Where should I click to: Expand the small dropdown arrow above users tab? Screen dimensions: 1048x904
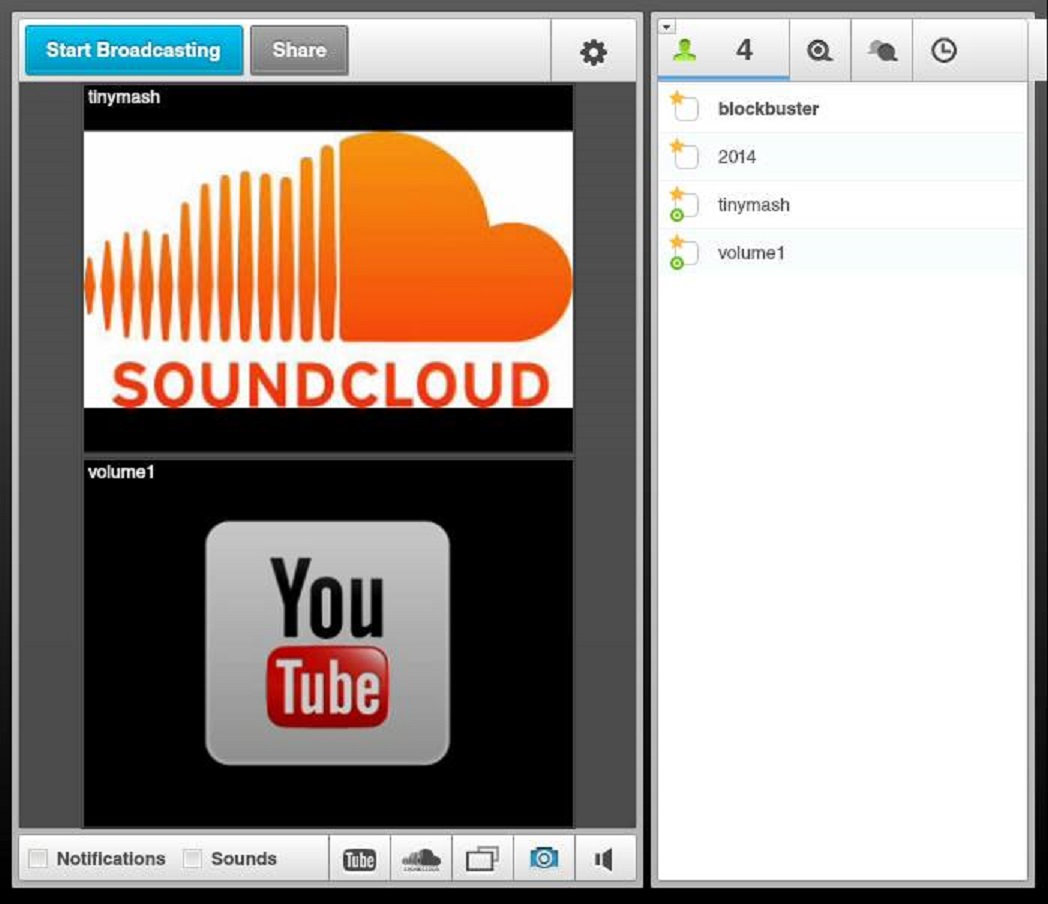[x=665, y=26]
